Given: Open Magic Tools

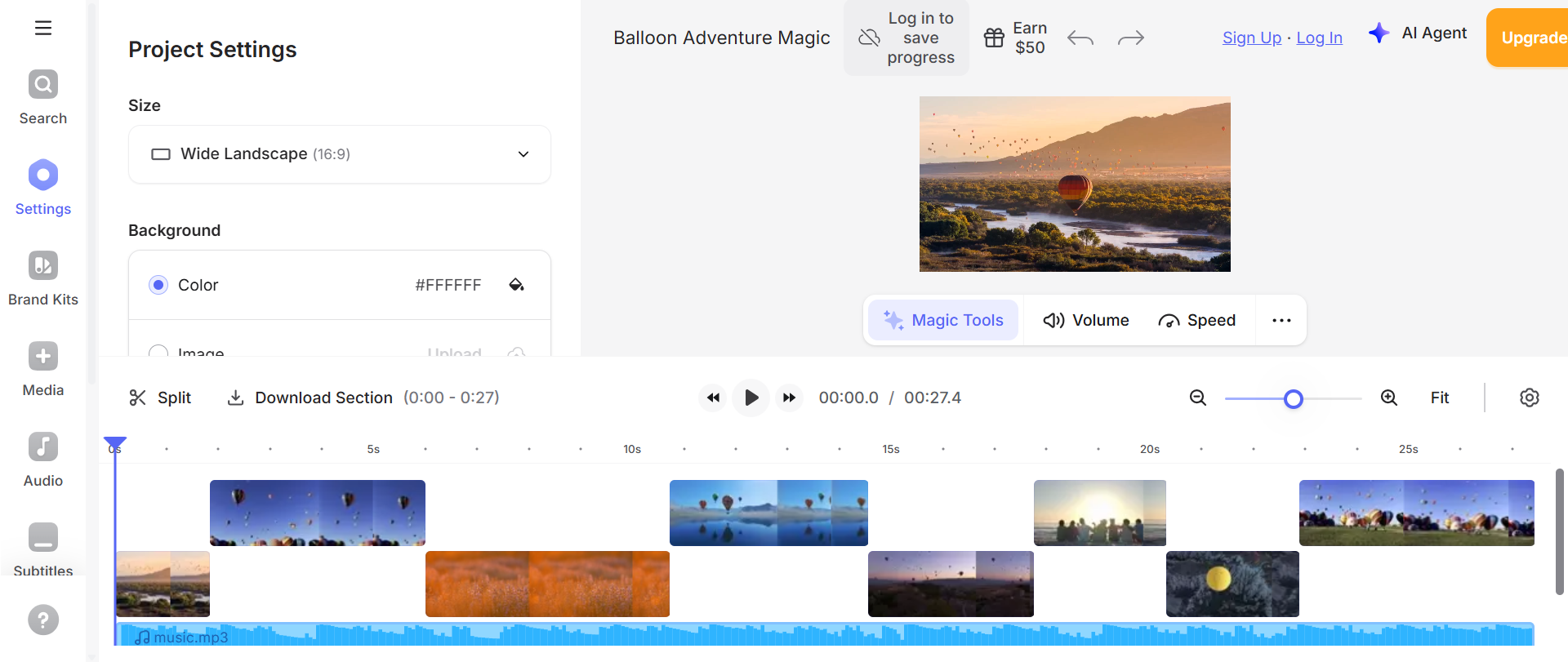Looking at the screenshot, I should 943,320.
